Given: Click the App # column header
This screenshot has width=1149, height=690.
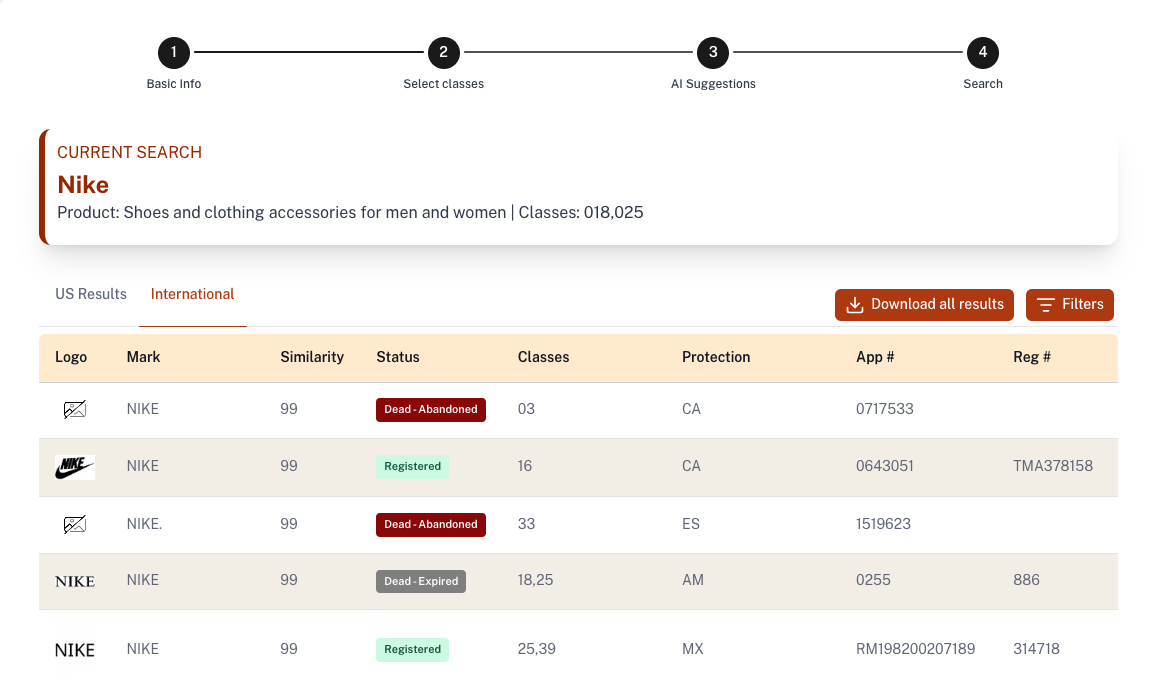Looking at the screenshot, I should pyautogui.click(x=875, y=357).
